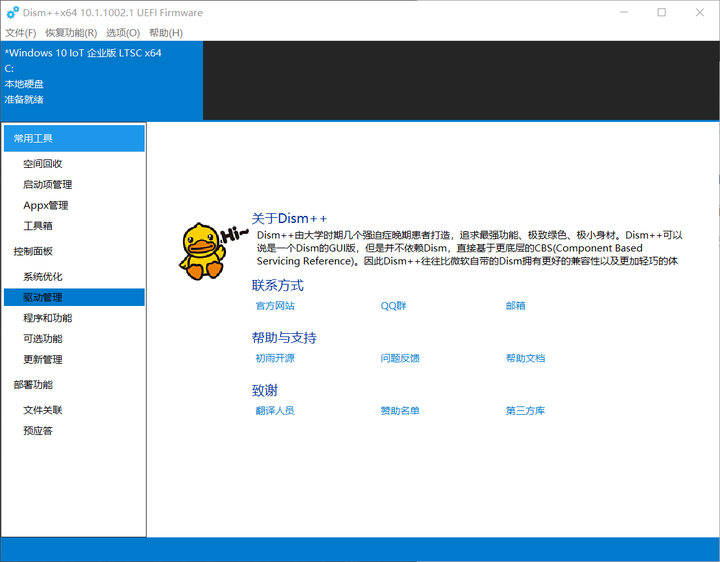The height and width of the screenshot is (562, 720).
Task: Click the 关于Dism++ heading
Action: tap(289, 218)
